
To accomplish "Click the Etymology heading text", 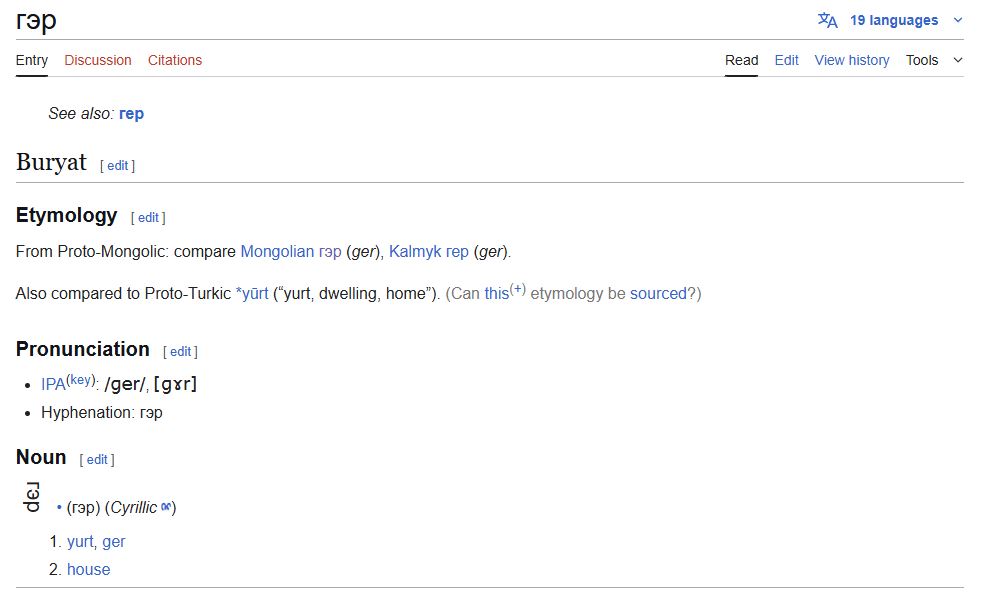I will pos(66,215).
